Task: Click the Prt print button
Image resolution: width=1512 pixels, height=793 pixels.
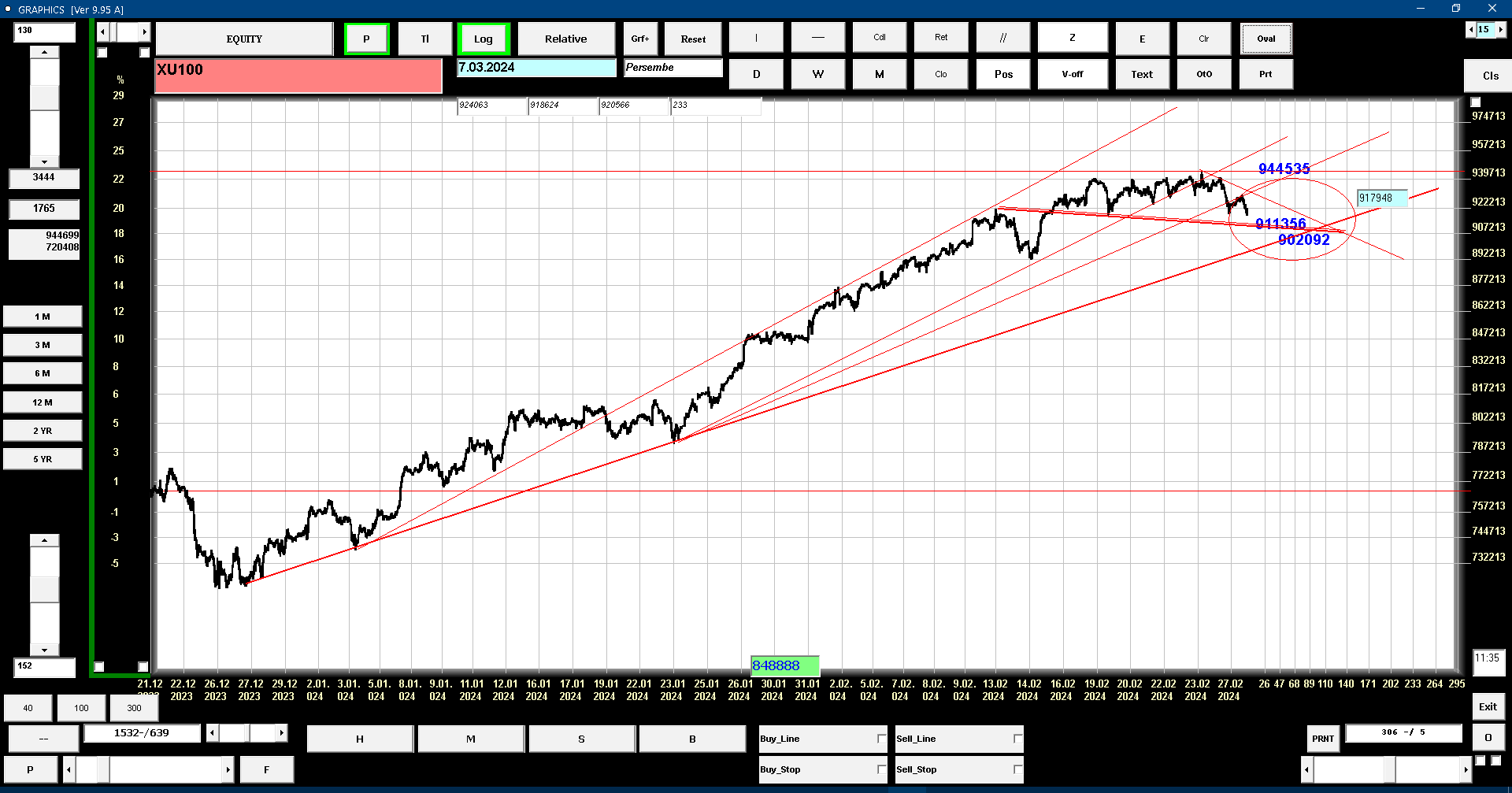Action: point(1266,74)
